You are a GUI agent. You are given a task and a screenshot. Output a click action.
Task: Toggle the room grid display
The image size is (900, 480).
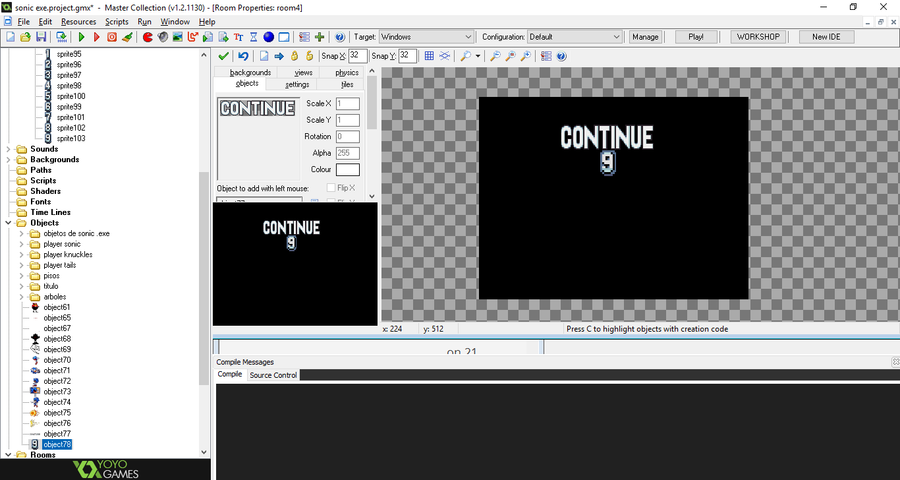[429, 56]
